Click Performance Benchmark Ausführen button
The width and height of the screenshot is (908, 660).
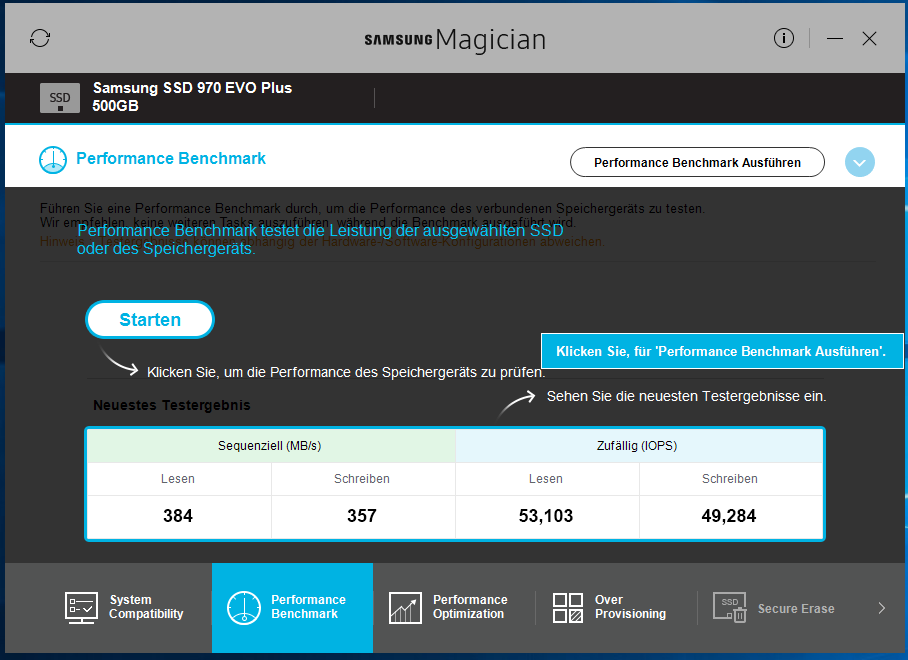click(x=697, y=162)
